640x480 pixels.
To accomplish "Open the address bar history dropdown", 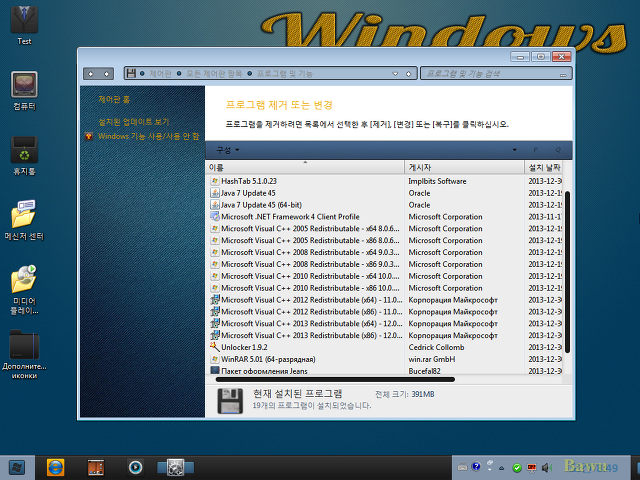I will tap(395, 74).
